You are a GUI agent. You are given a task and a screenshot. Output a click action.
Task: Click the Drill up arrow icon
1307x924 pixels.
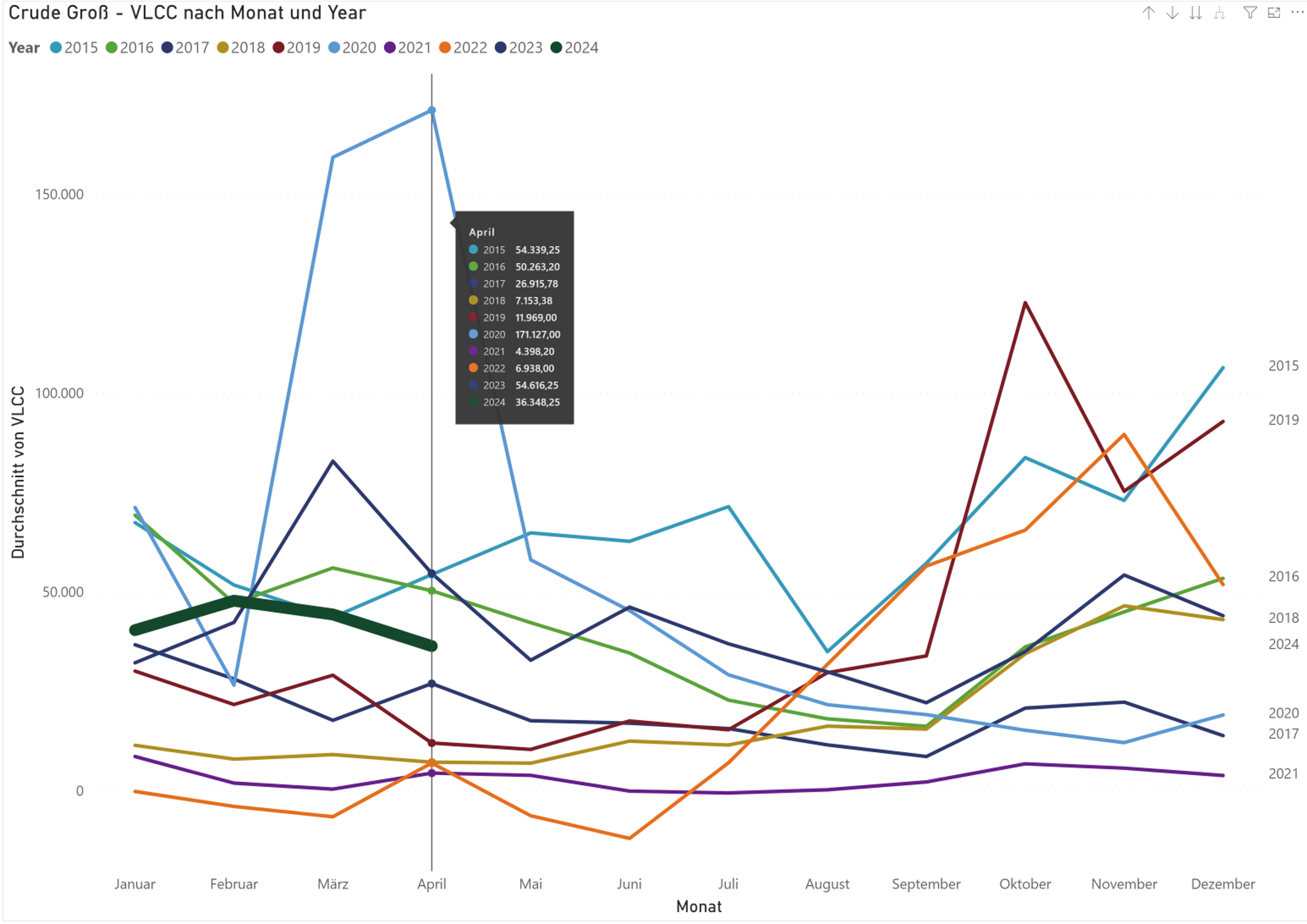point(1148,13)
